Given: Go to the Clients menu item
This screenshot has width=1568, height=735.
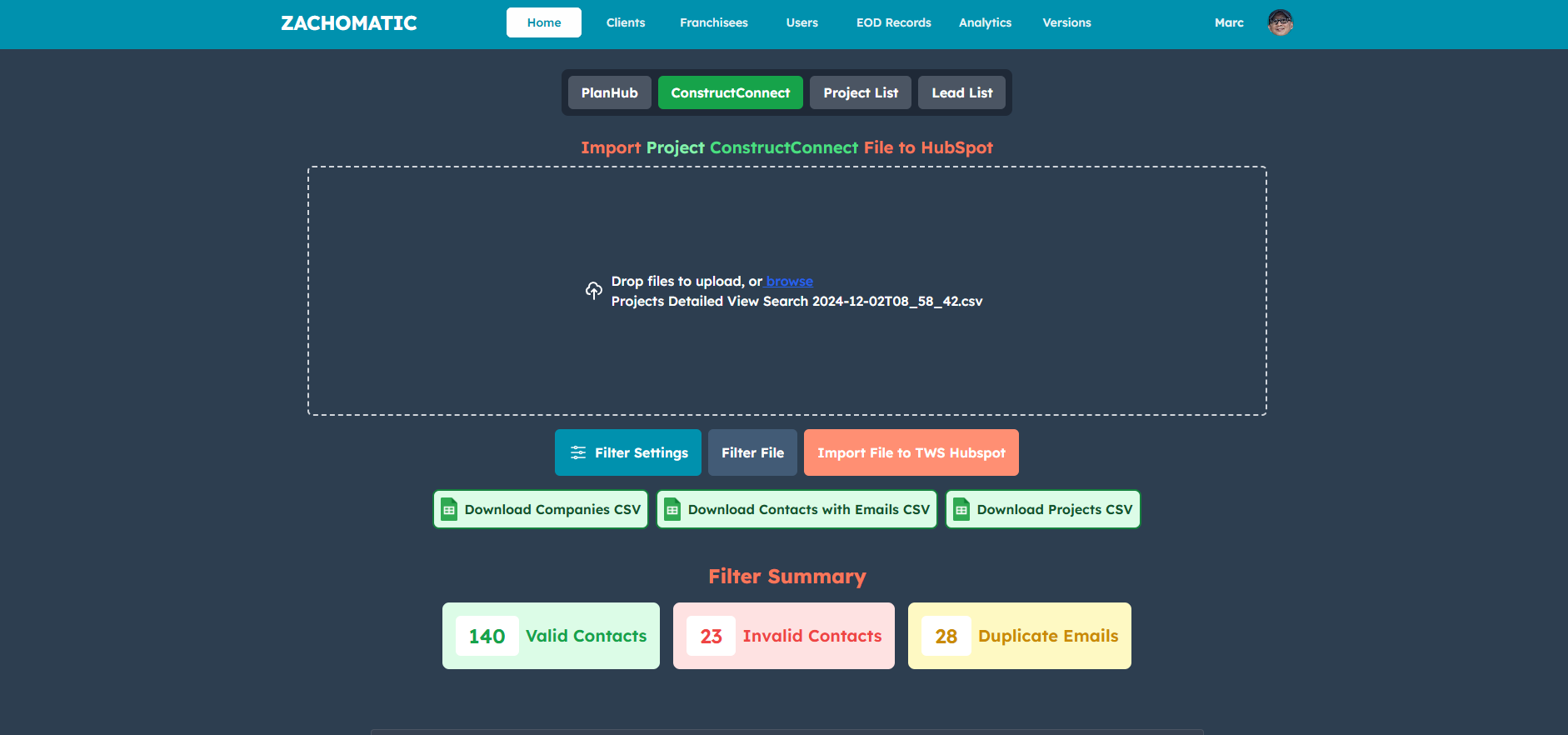Looking at the screenshot, I should coord(625,22).
